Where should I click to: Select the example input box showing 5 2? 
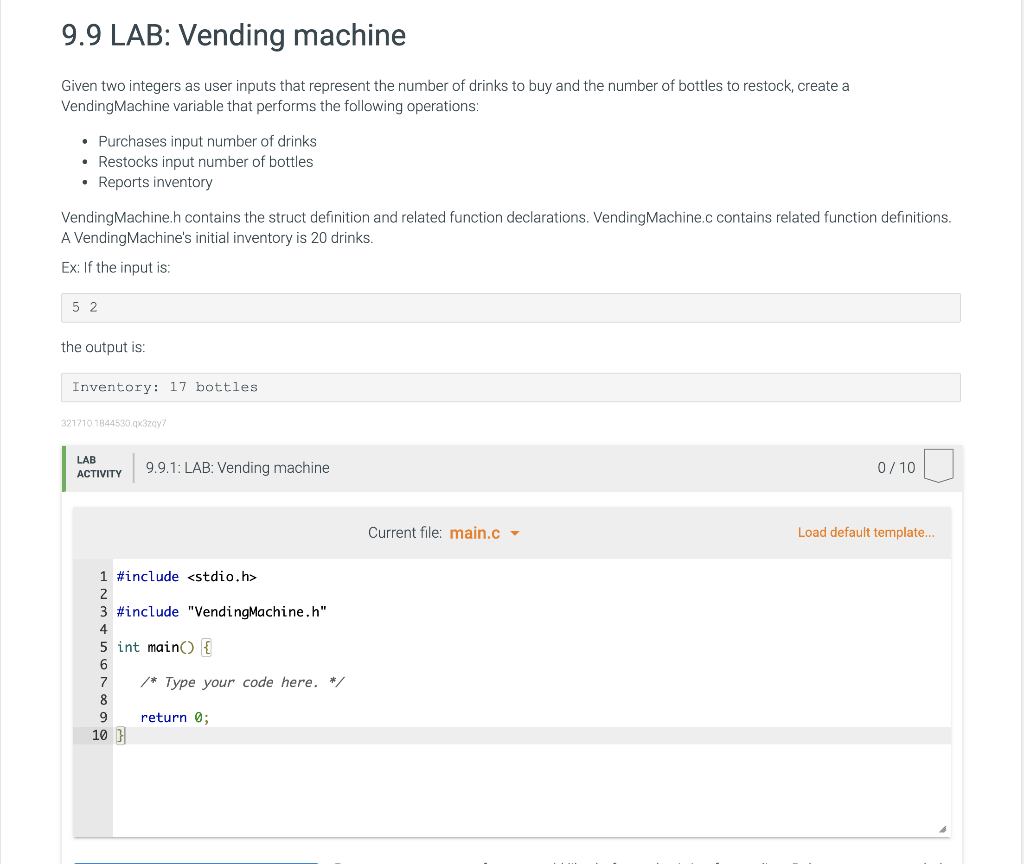pyautogui.click(x=511, y=307)
